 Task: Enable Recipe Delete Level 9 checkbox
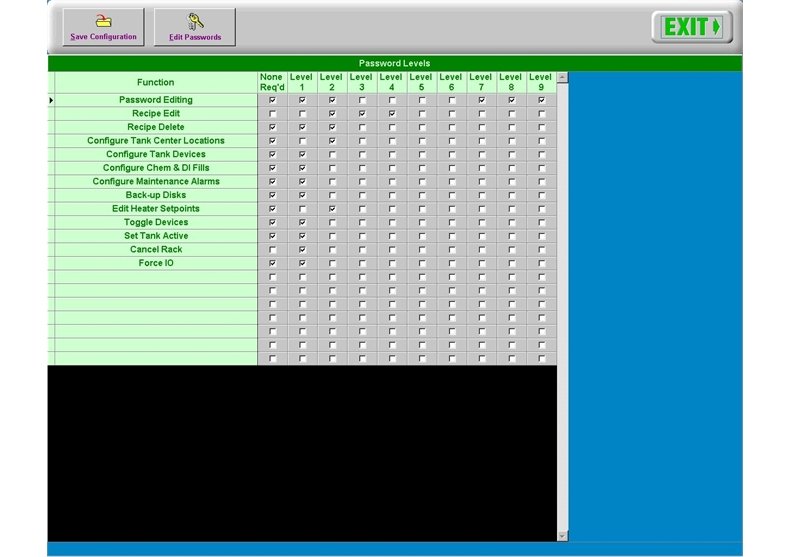point(542,127)
